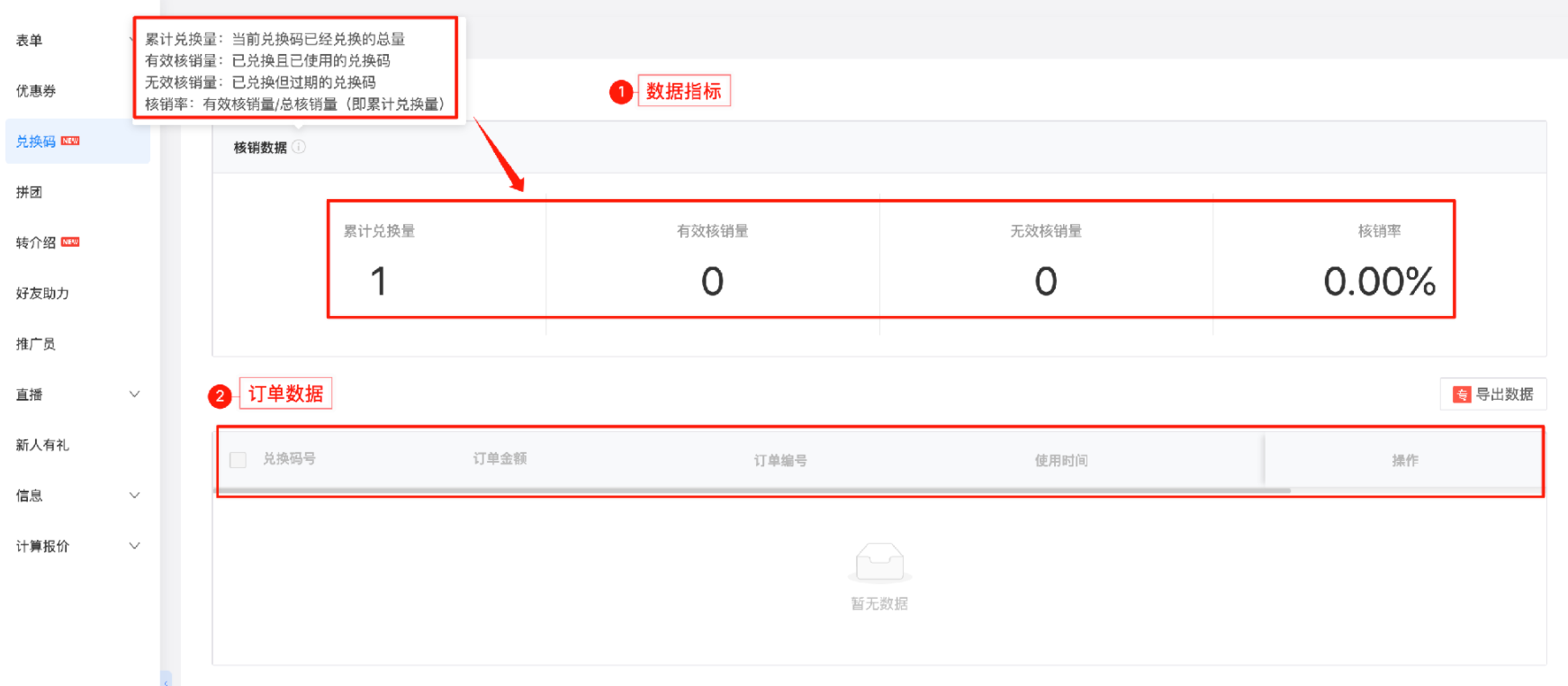Click the NEW badge beside 兑换码

pos(70,140)
